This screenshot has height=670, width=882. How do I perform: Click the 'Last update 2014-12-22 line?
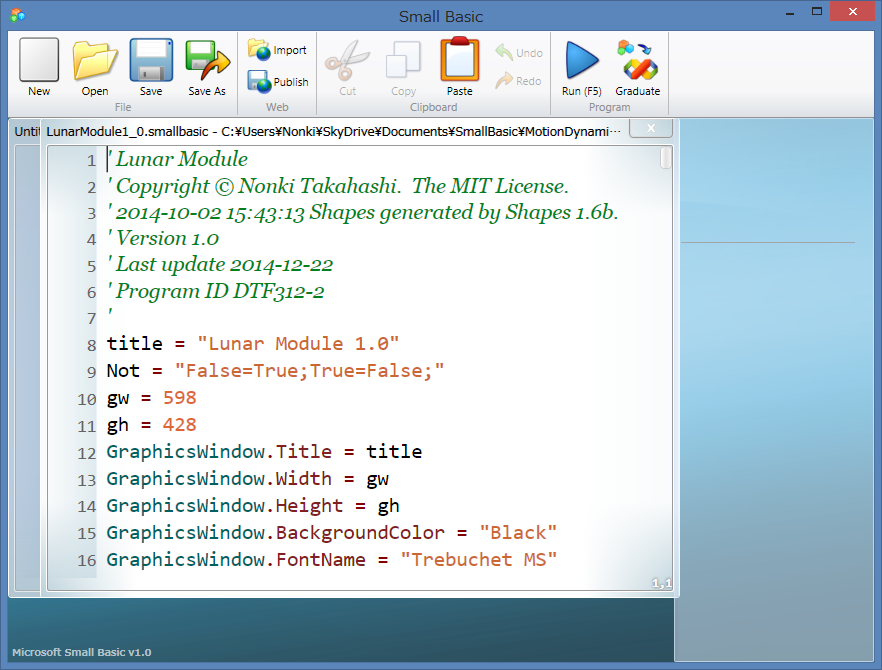[x=220, y=264]
